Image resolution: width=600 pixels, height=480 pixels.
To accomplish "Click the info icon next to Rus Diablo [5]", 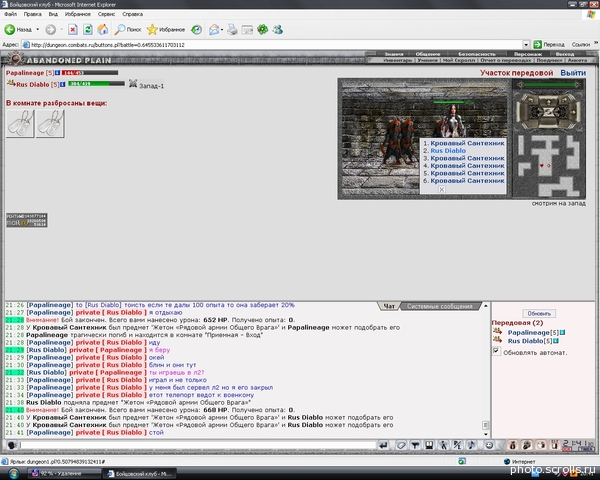I will 63,84.
